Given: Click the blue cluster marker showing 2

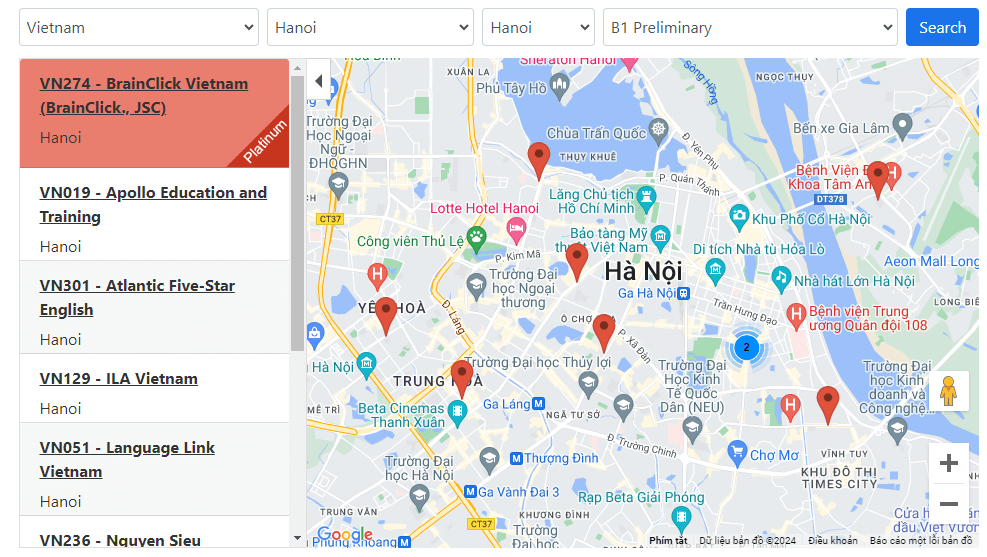Looking at the screenshot, I should pyautogui.click(x=745, y=348).
